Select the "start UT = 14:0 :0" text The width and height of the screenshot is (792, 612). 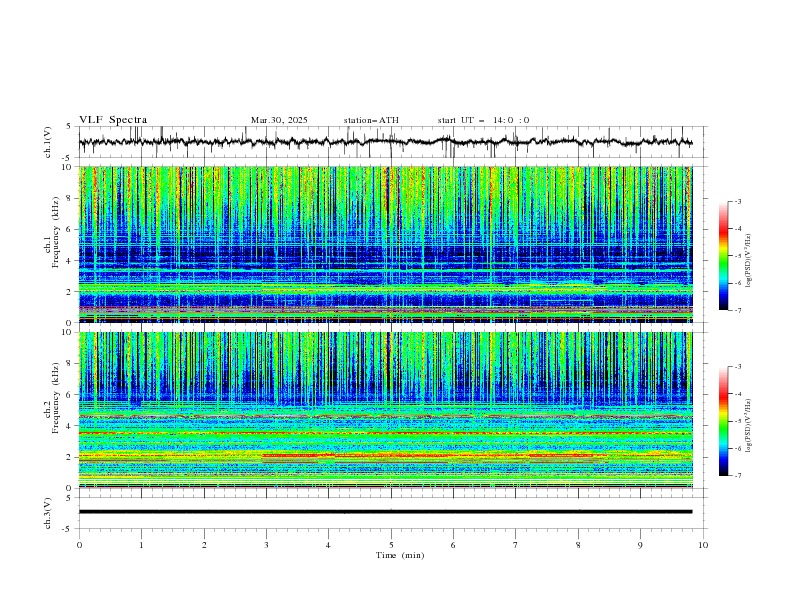[483, 120]
